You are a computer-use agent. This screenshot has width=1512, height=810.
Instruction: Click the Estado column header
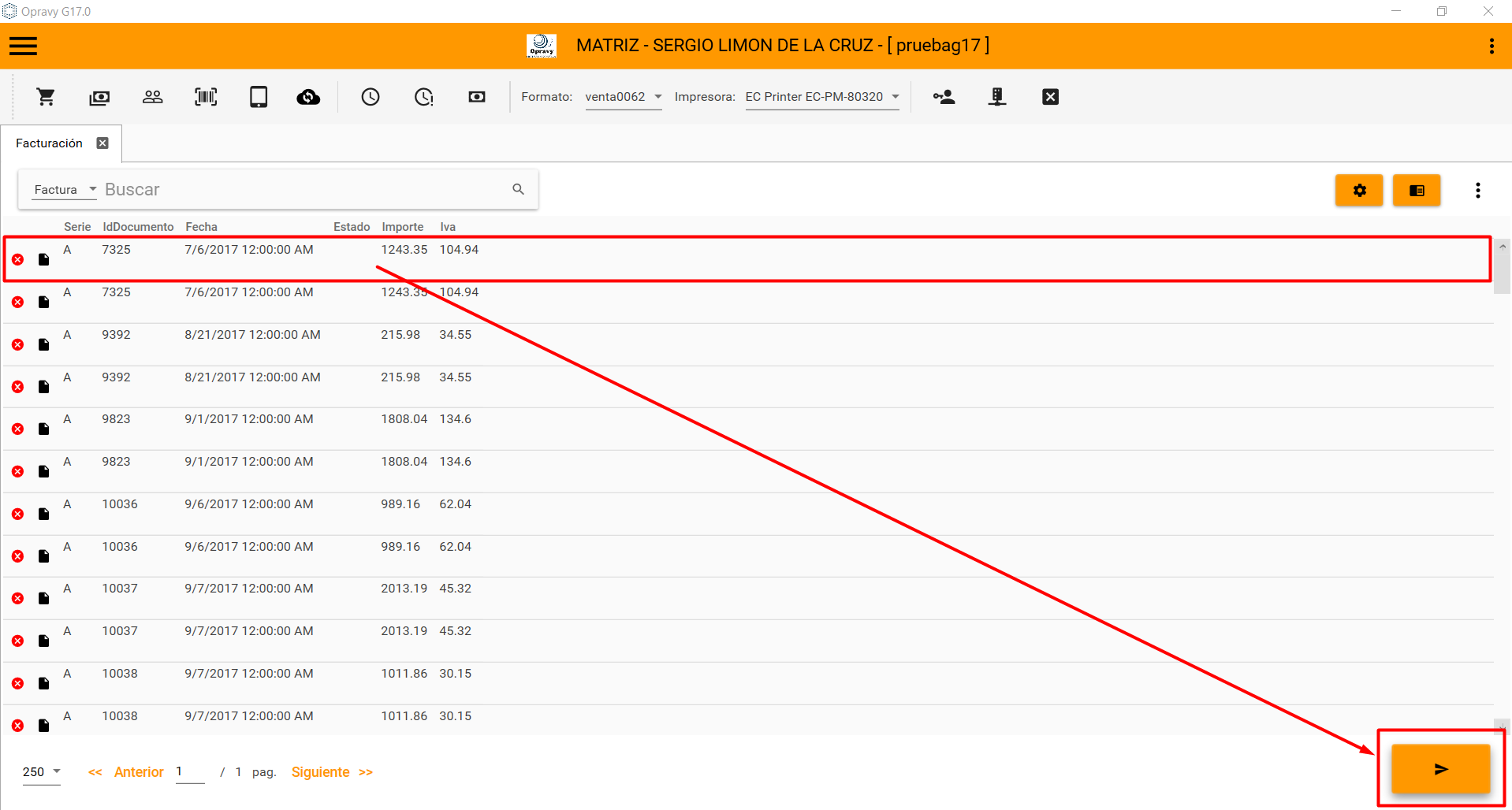[352, 227]
